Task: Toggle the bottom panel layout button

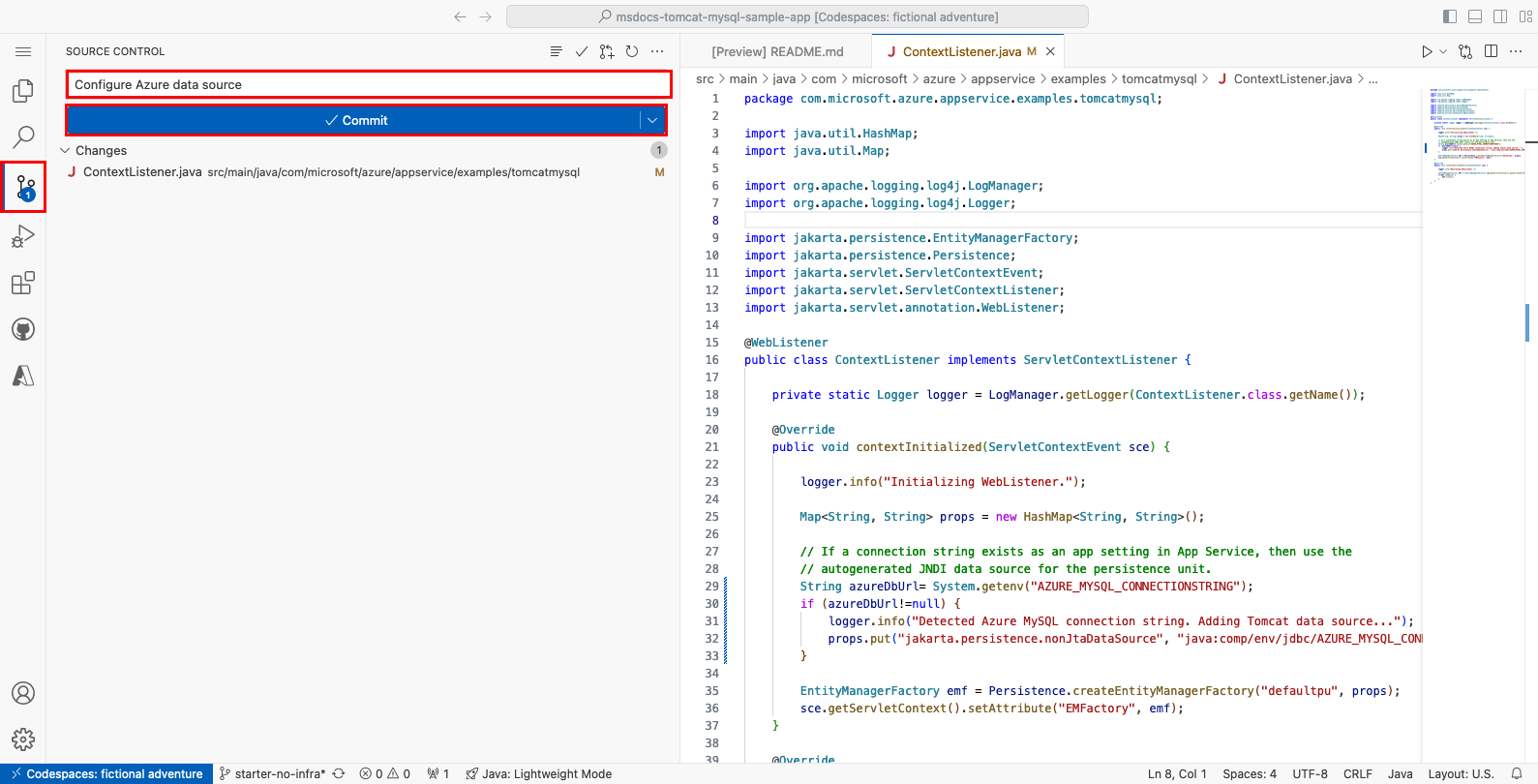Action: coord(1475,16)
